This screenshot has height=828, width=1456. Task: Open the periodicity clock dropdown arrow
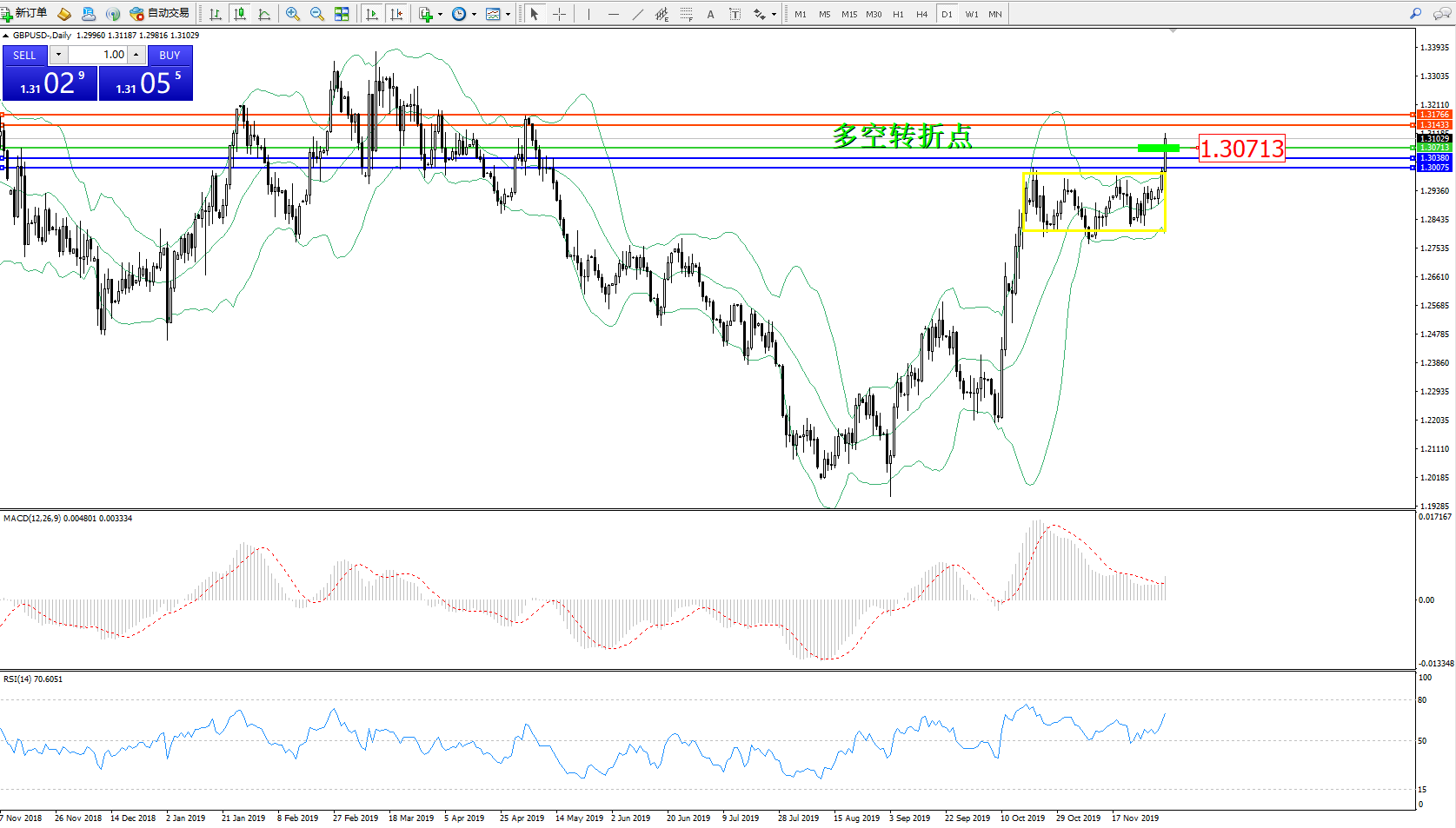474,14
